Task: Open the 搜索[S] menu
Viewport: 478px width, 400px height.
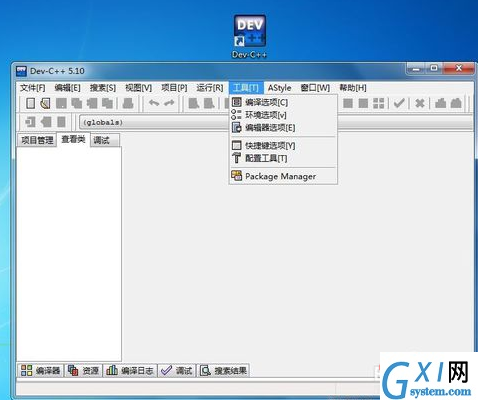Action: pos(103,88)
